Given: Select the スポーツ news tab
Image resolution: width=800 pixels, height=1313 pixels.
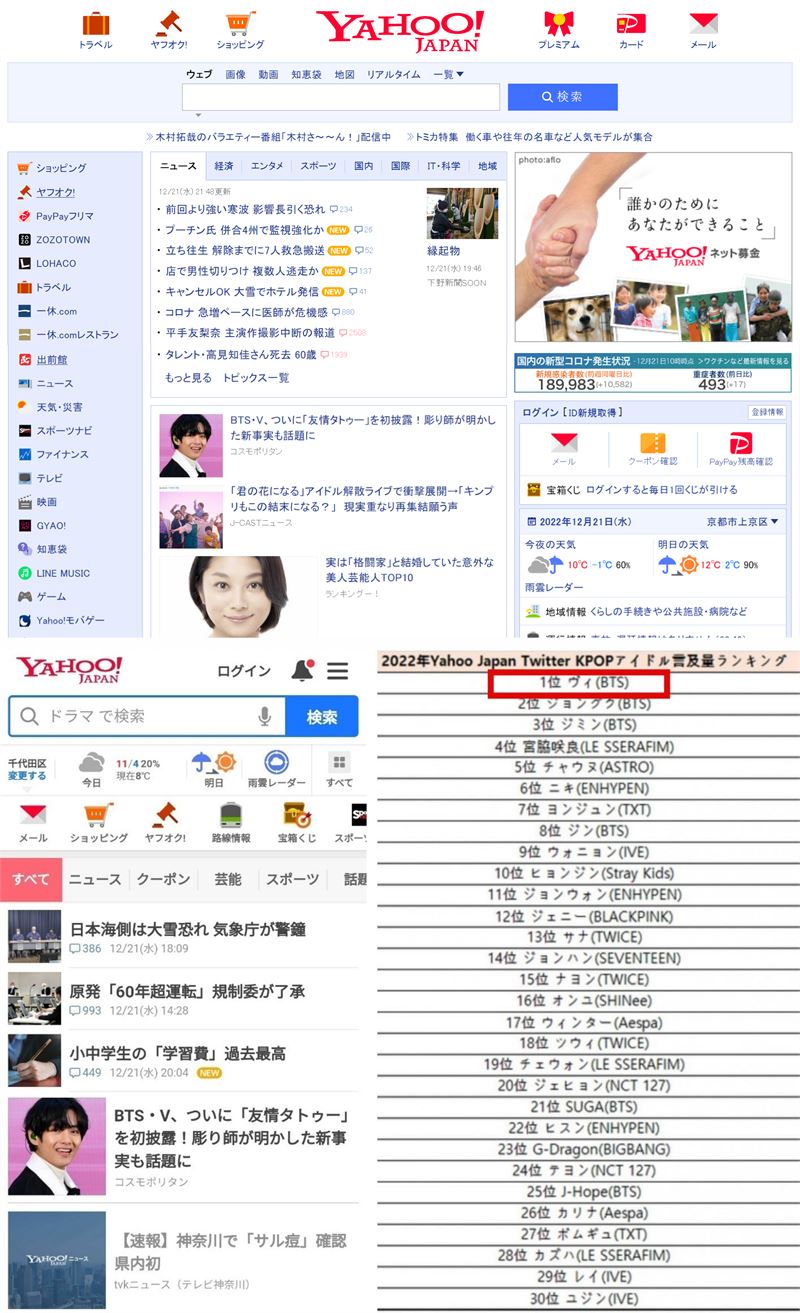Looking at the screenshot, I should pyautogui.click(x=318, y=166).
